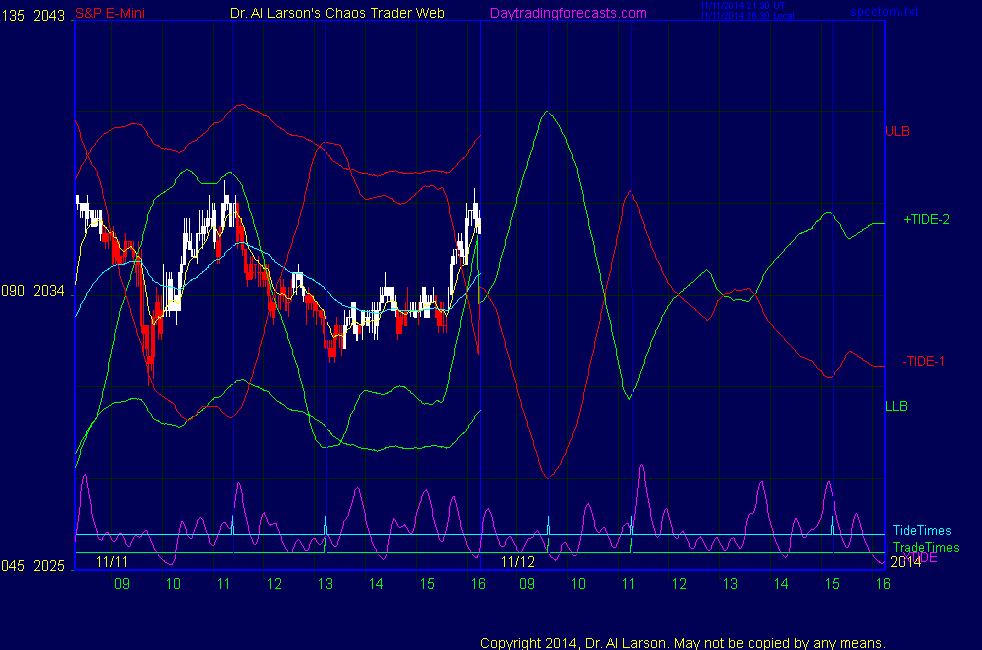Click the "09" hour label for the 11/11 session
This screenshot has width=982, height=650.
(122, 584)
